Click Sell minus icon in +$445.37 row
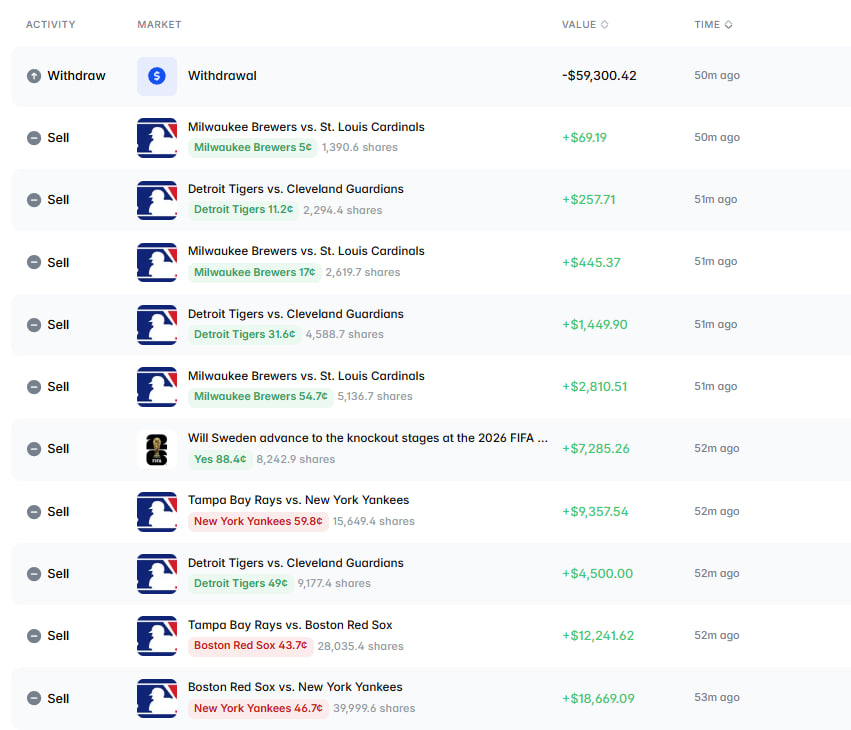Viewport: 851px width, 730px height. point(34,262)
